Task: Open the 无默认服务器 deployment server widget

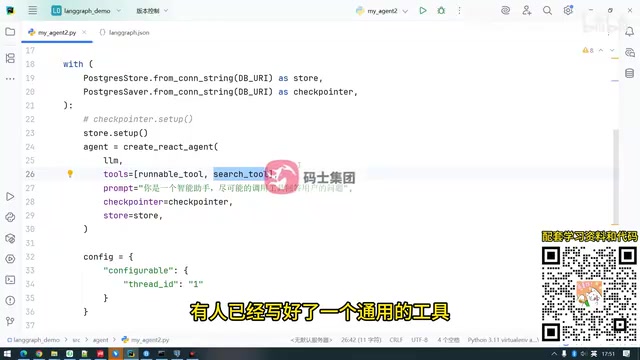Action: click(x=311, y=340)
